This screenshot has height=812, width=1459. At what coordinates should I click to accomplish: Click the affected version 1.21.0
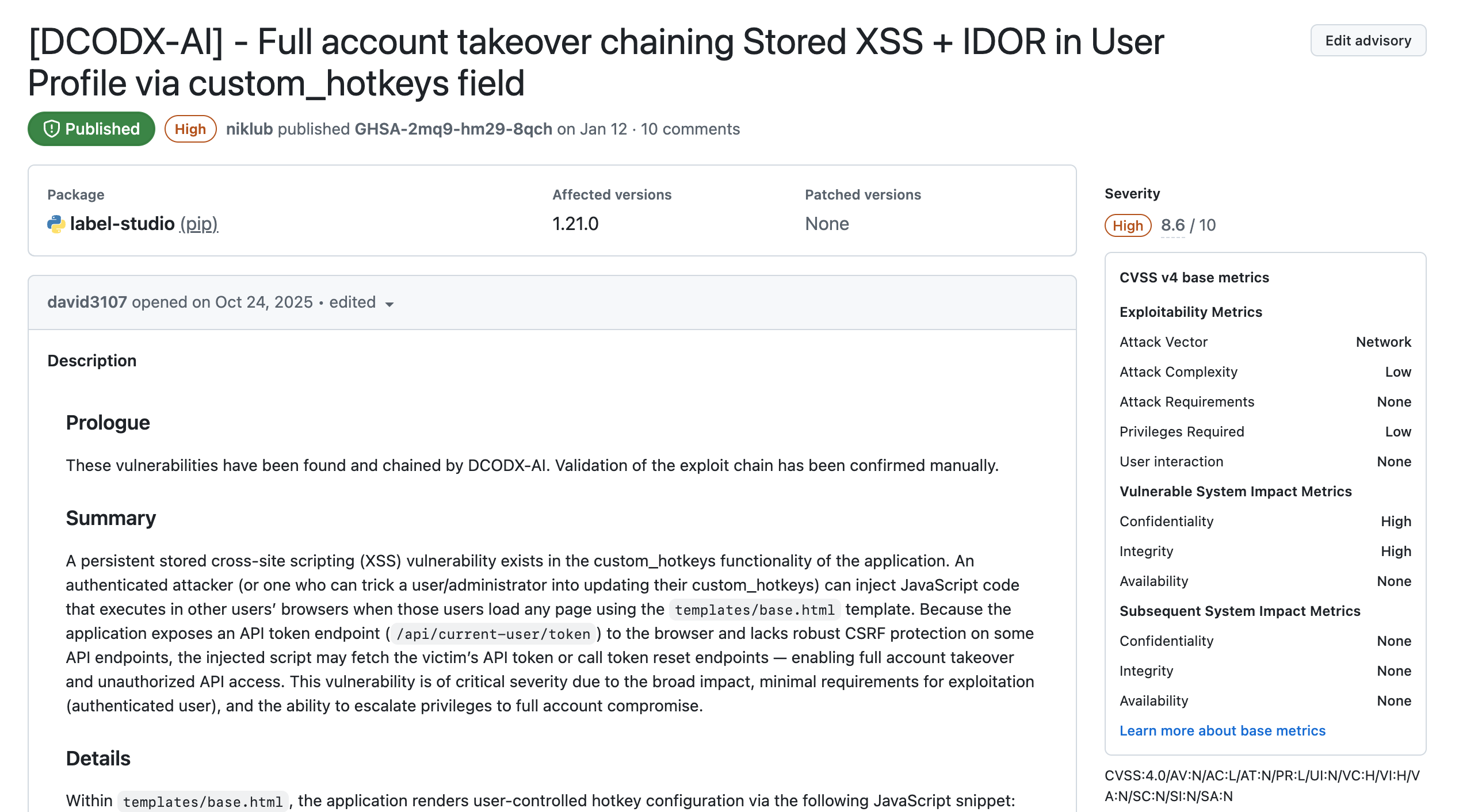pyautogui.click(x=575, y=224)
